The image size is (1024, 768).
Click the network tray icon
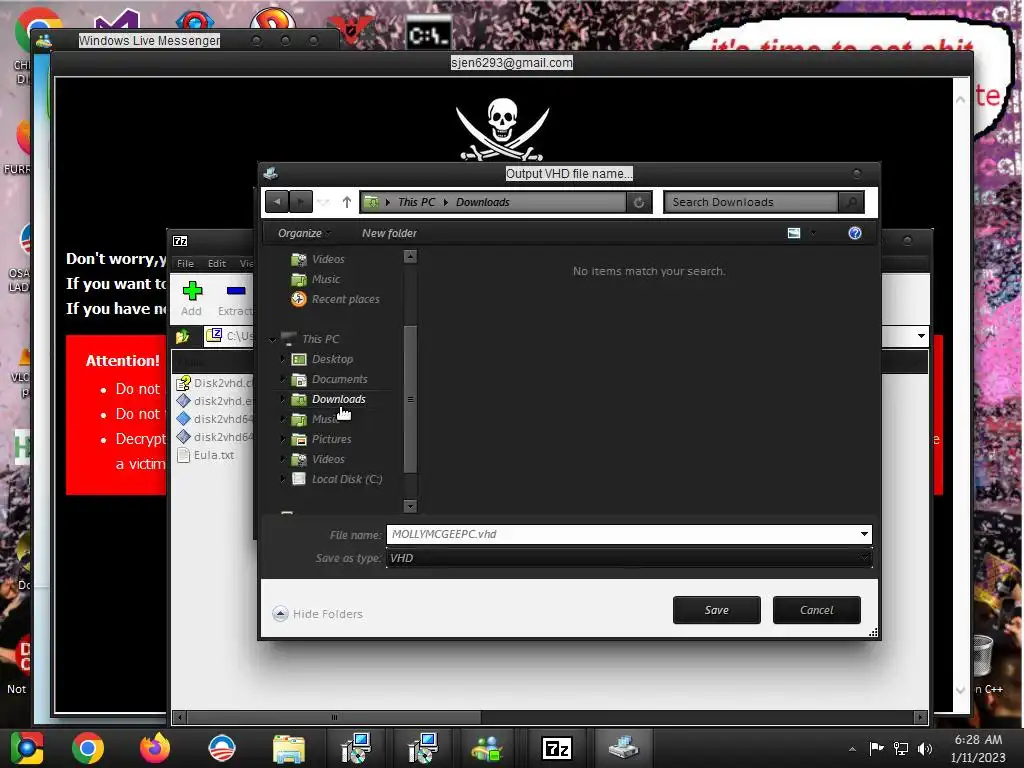point(901,748)
